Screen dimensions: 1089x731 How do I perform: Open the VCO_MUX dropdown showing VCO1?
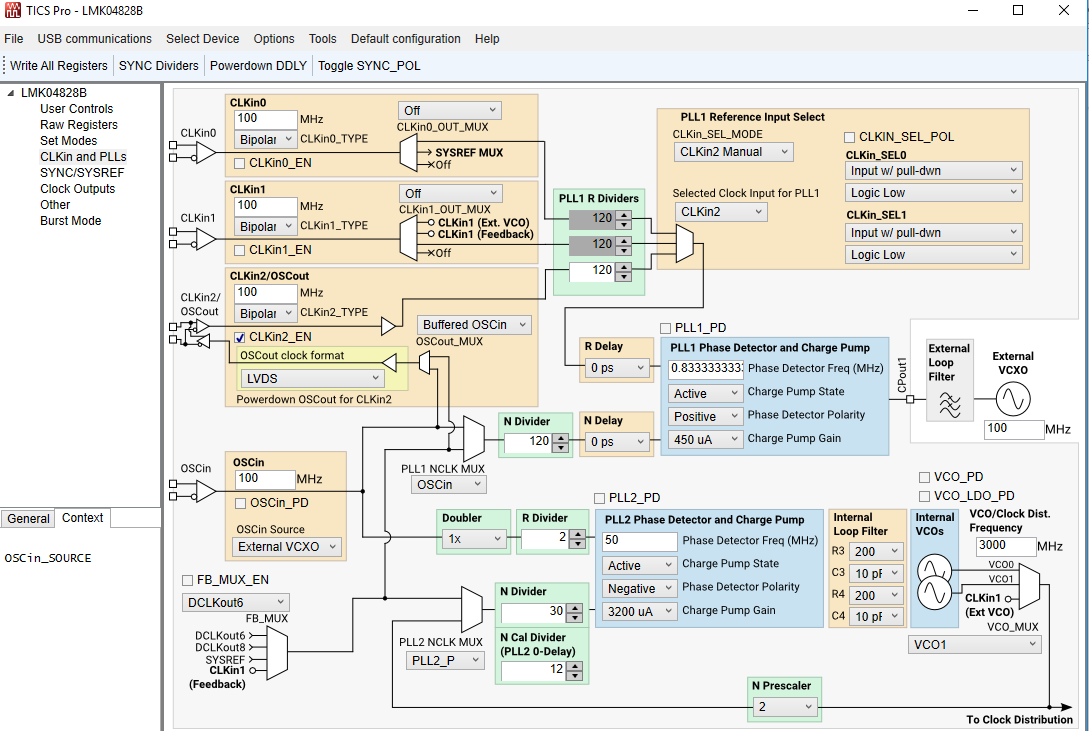click(x=974, y=645)
